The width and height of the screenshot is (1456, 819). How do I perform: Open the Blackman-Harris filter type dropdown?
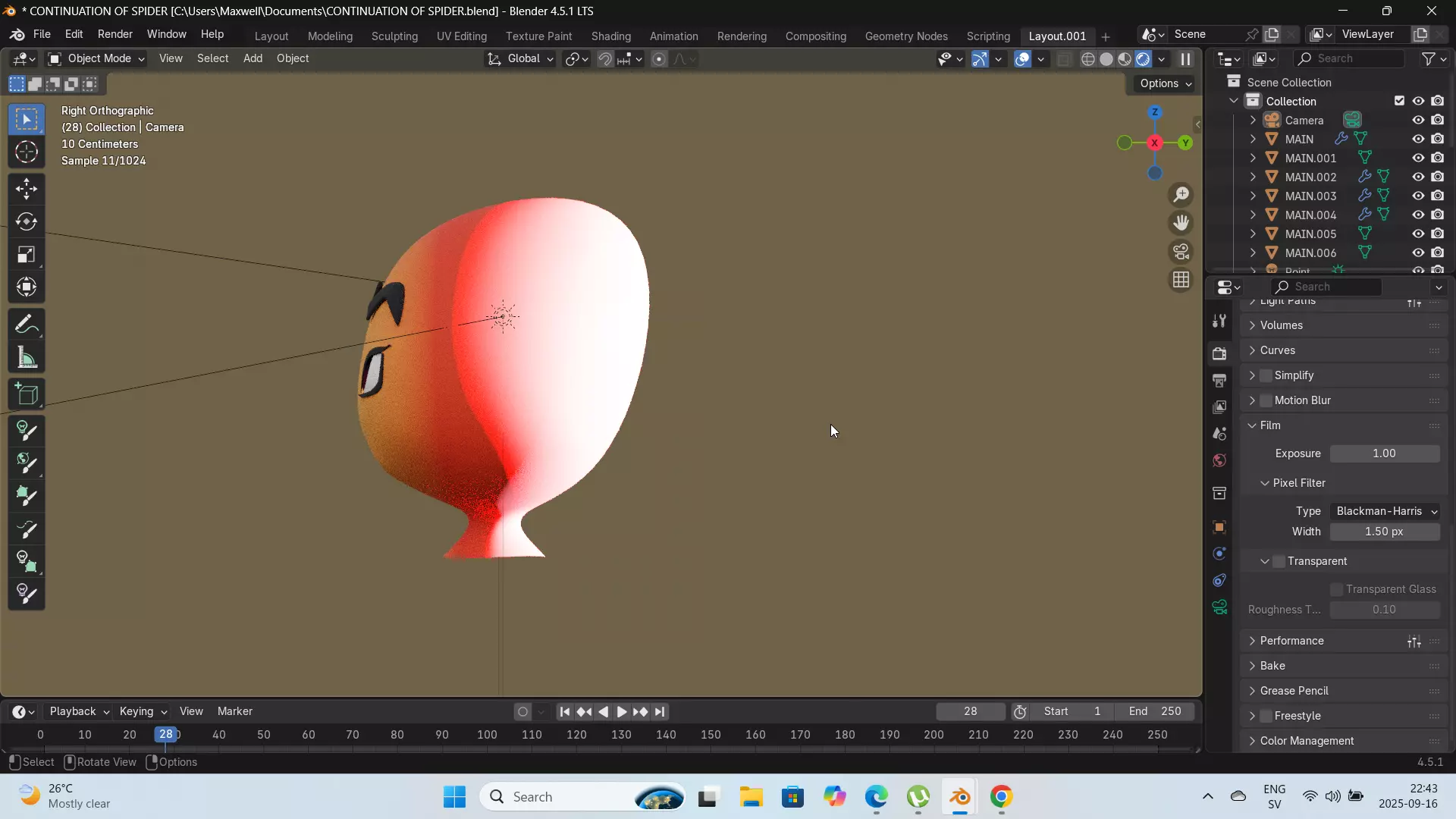tap(1385, 511)
